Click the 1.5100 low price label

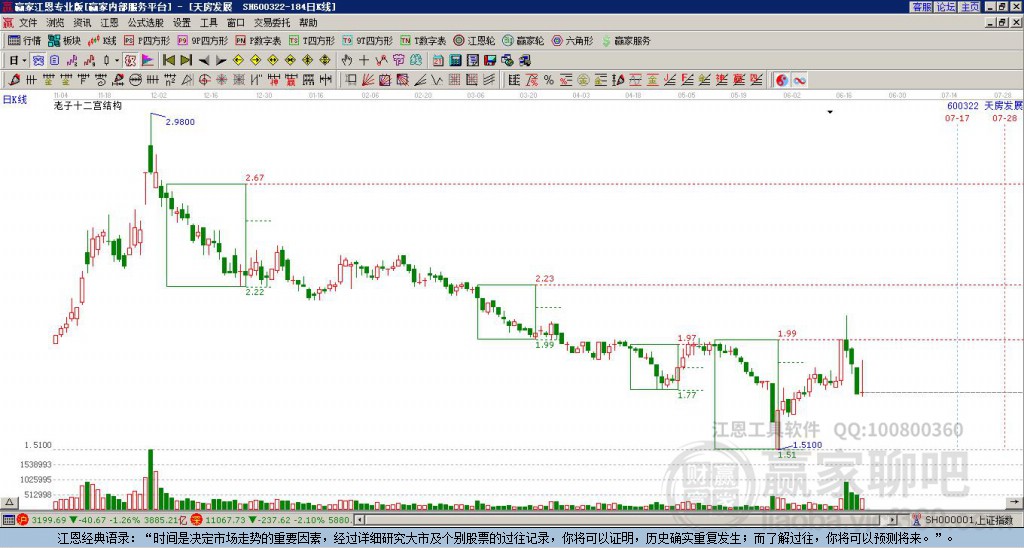[808, 445]
